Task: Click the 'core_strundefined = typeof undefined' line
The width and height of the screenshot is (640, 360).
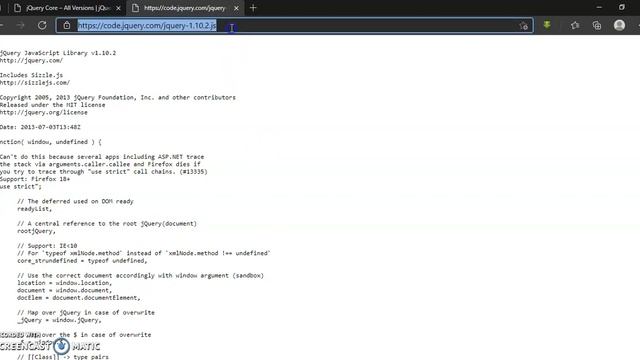Action: point(82,260)
